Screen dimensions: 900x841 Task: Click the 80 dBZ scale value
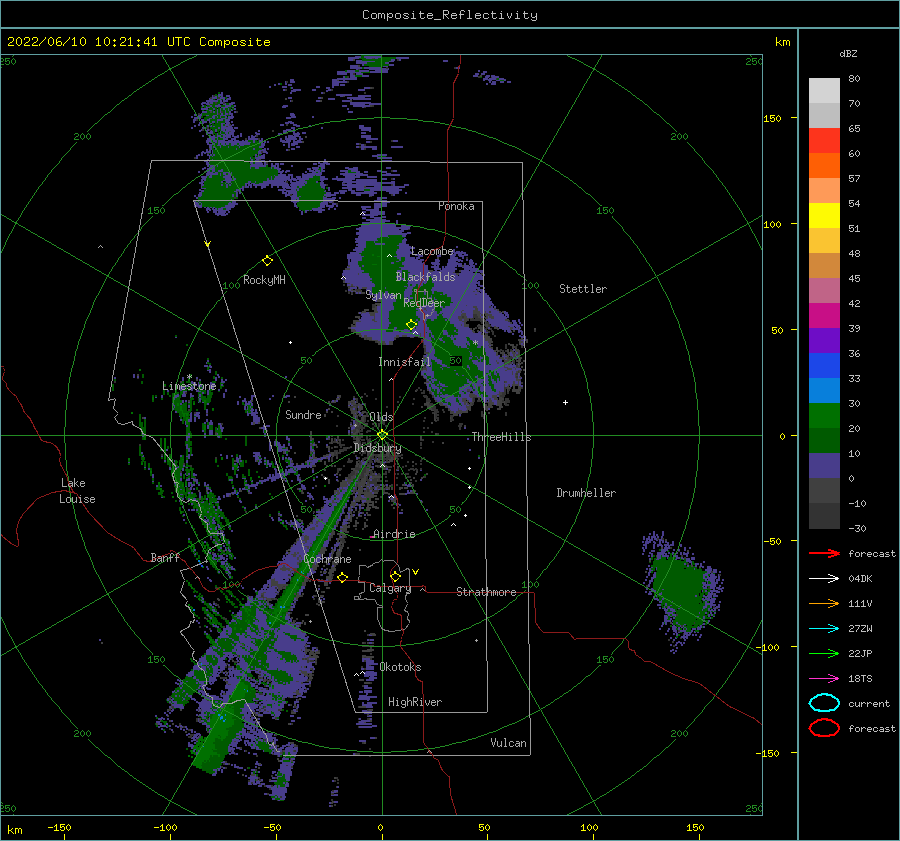[854, 79]
